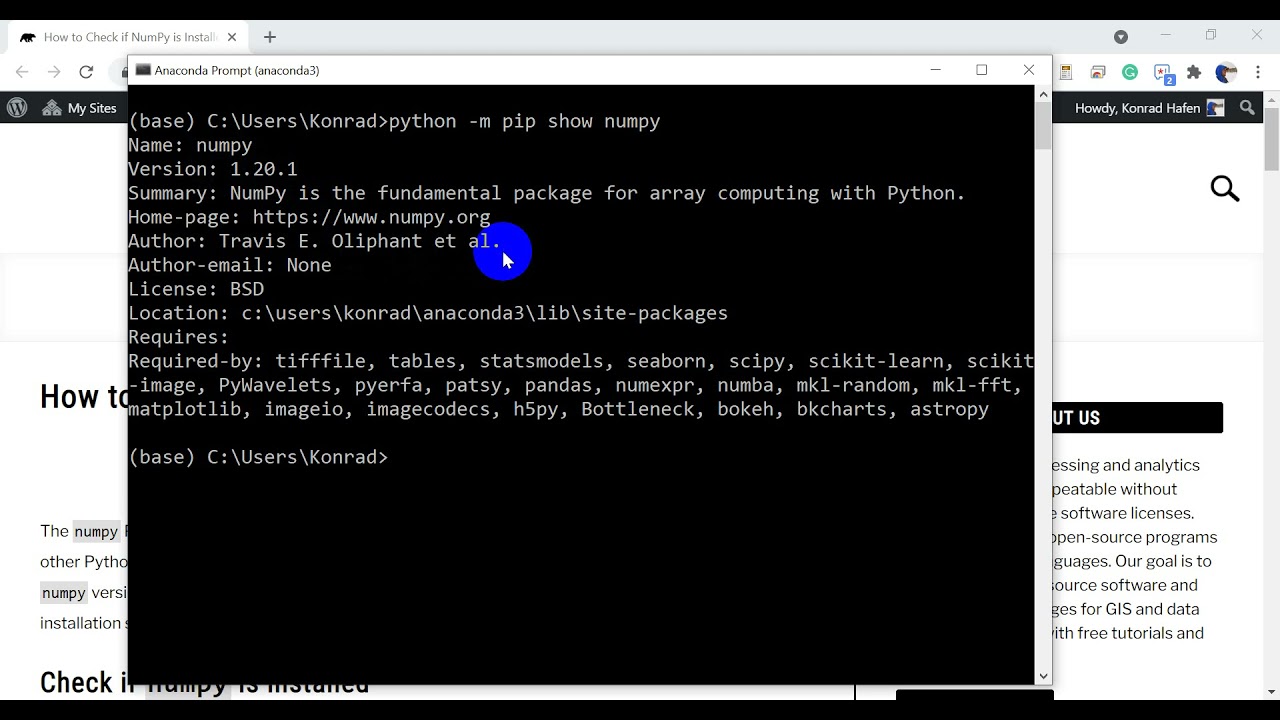Open the WordPress logo menu

click(17, 108)
